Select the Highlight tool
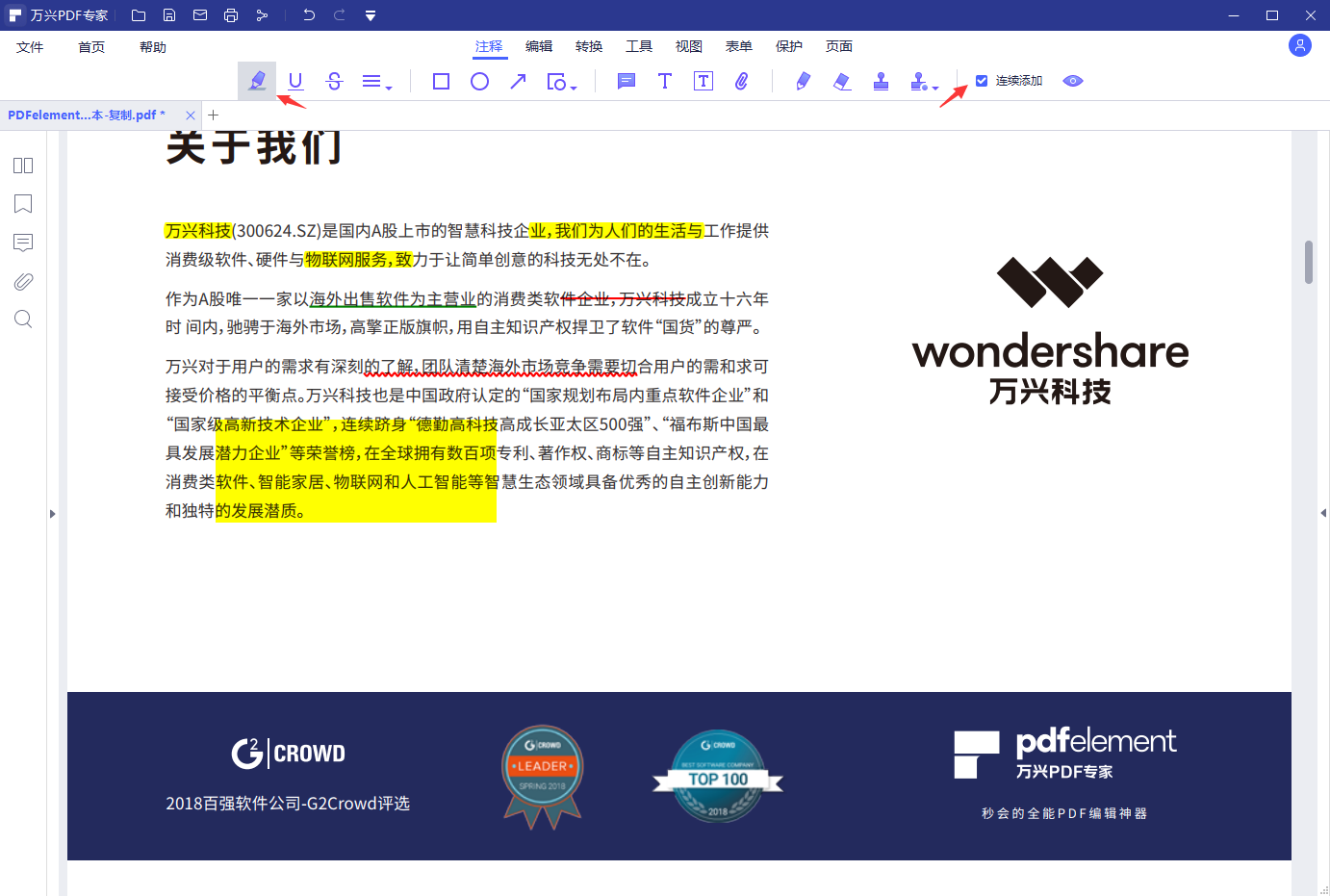Image resolution: width=1330 pixels, height=896 pixels. (256, 80)
